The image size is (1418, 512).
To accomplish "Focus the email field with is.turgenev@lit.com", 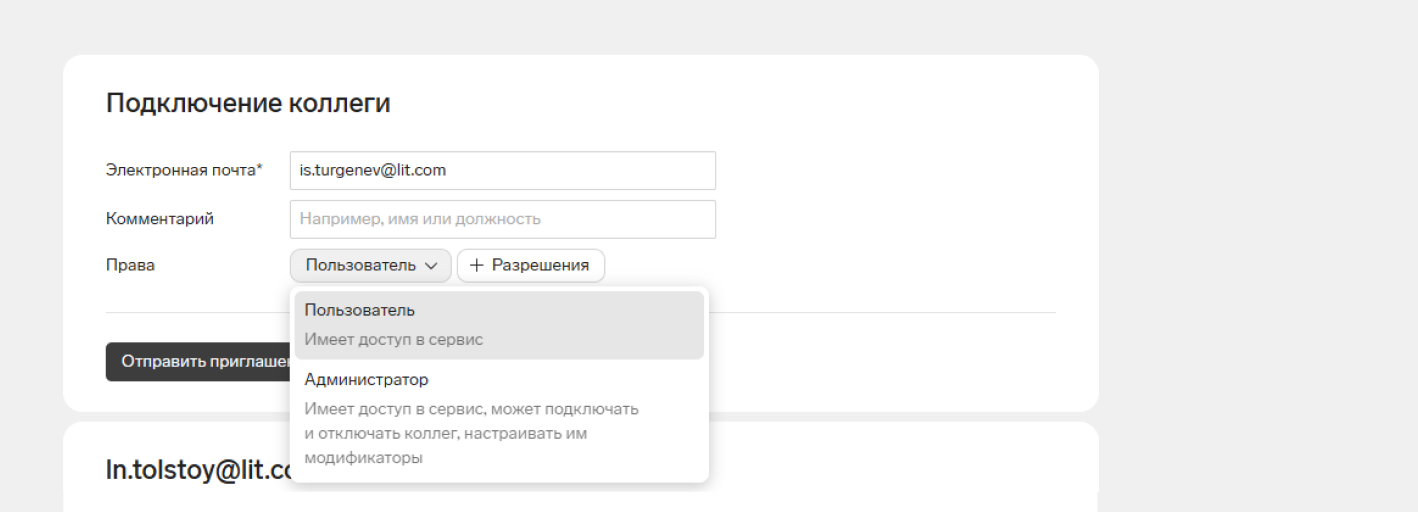I will pyautogui.click(x=503, y=170).
